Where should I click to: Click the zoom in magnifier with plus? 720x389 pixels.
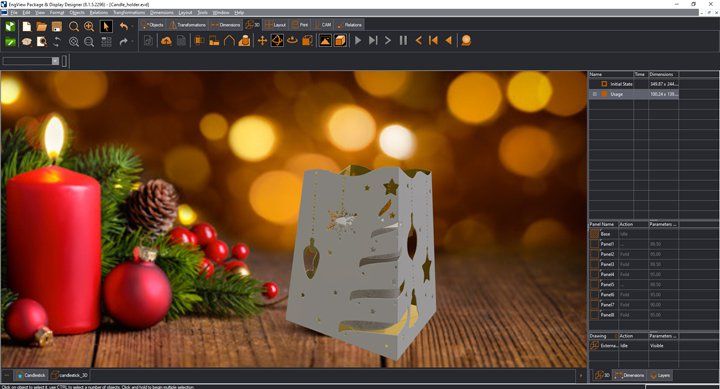point(89,27)
